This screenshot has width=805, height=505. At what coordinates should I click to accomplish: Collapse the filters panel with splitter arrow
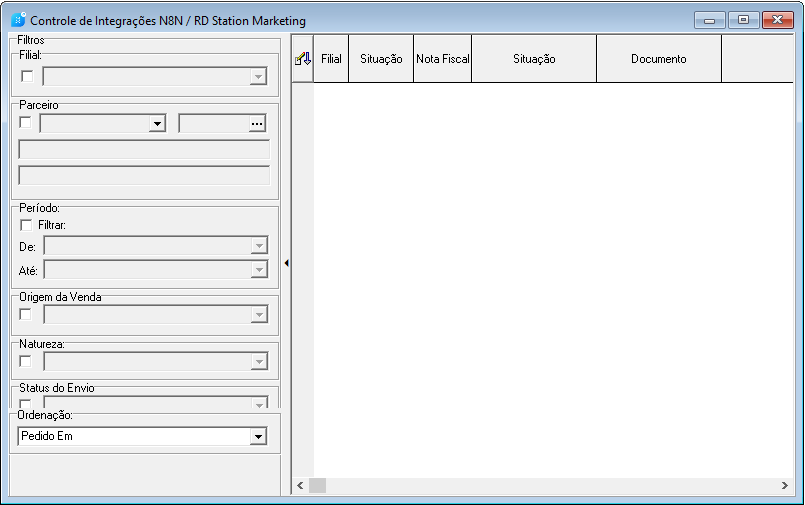(x=286, y=263)
